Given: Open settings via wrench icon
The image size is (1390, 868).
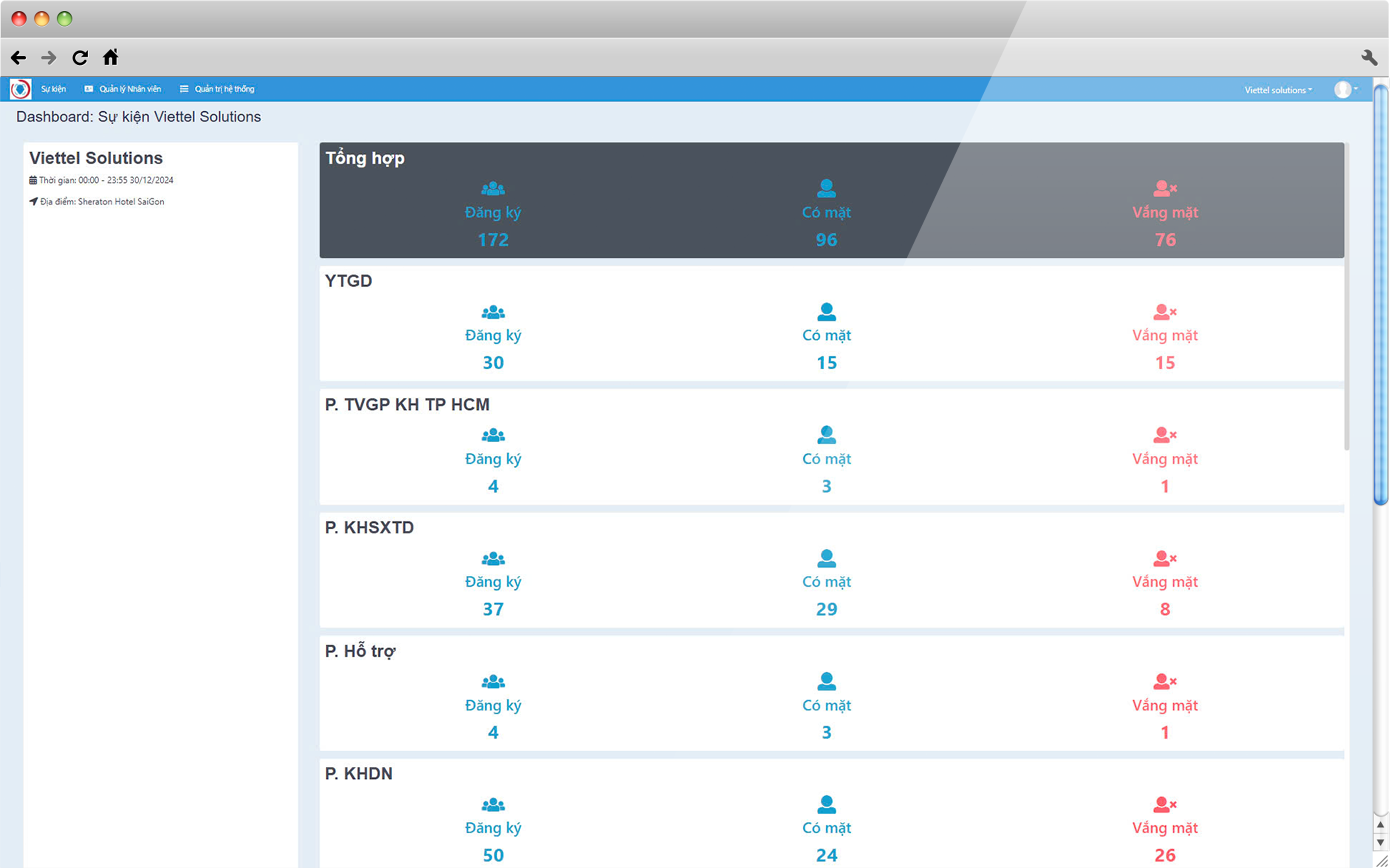Looking at the screenshot, I should click(1369, 57).
